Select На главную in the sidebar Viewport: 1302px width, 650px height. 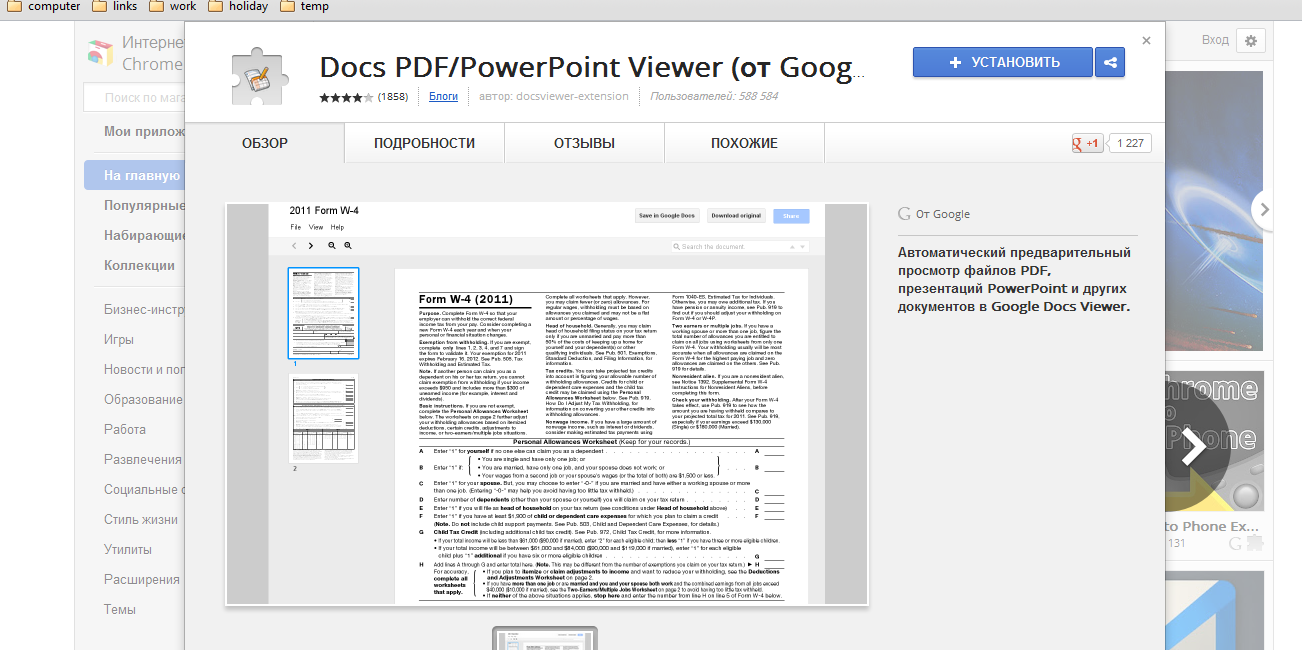tap(135, 175)
